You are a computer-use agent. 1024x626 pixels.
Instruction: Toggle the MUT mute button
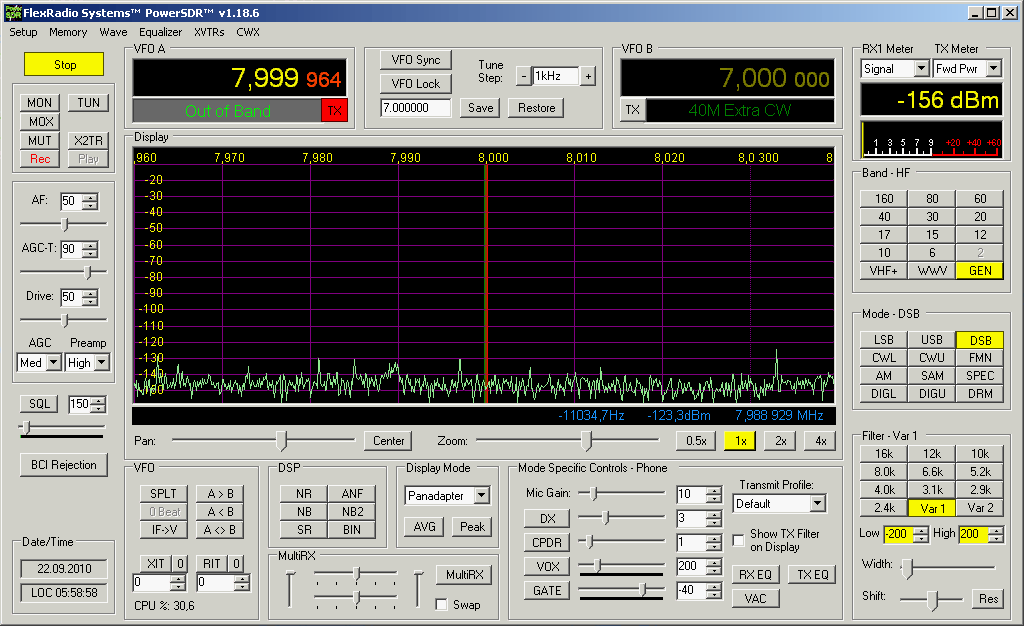point(39,140)
